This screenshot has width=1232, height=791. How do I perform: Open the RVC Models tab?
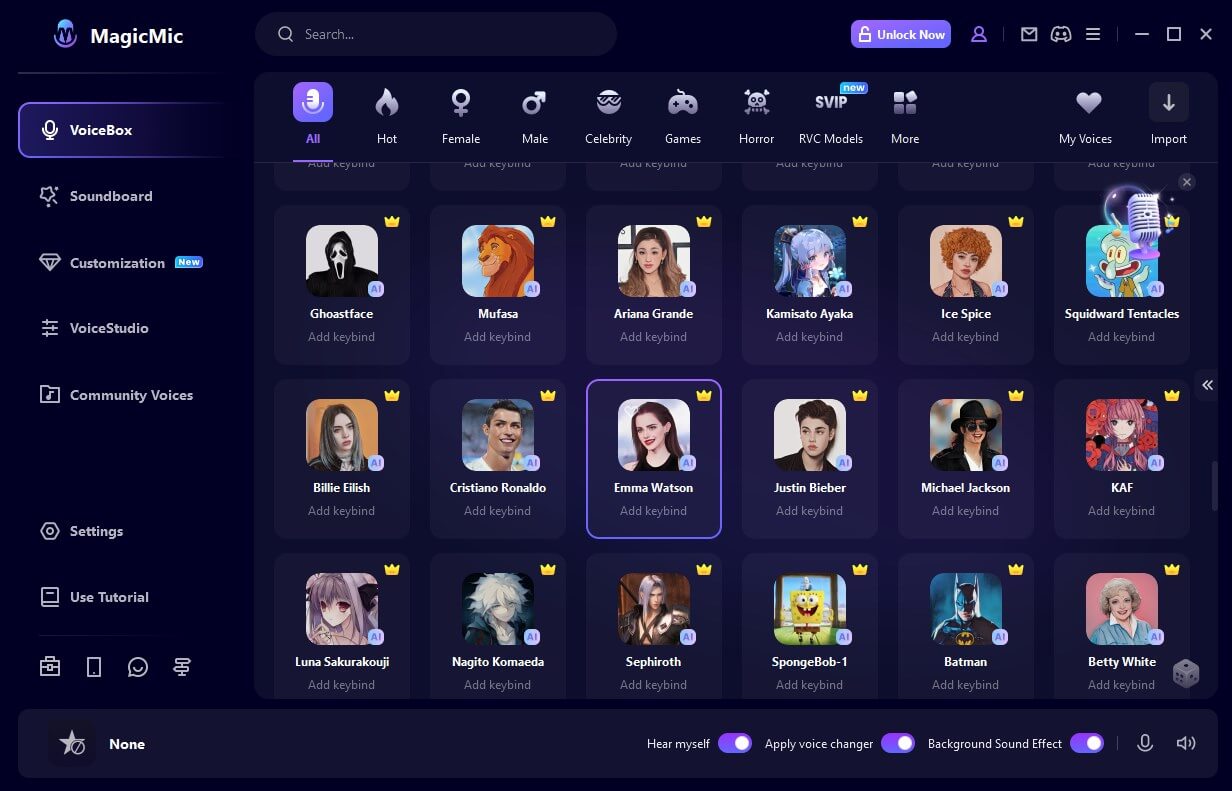pos(831,114)
